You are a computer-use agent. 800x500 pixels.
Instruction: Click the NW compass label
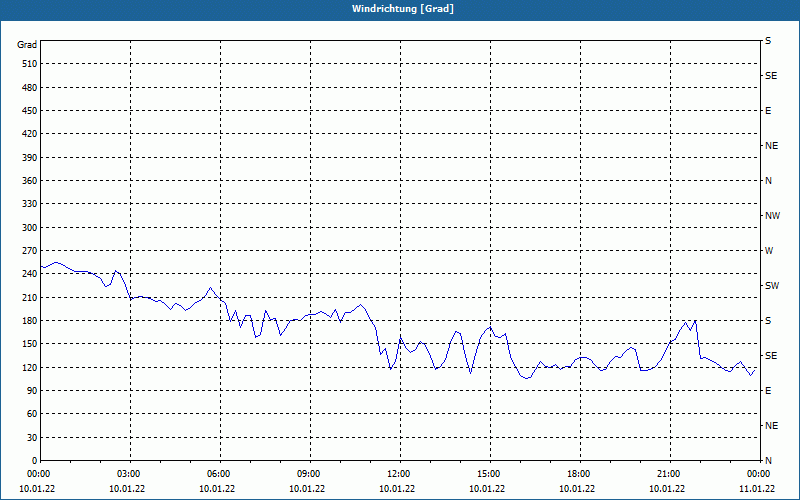coord(772,216)
